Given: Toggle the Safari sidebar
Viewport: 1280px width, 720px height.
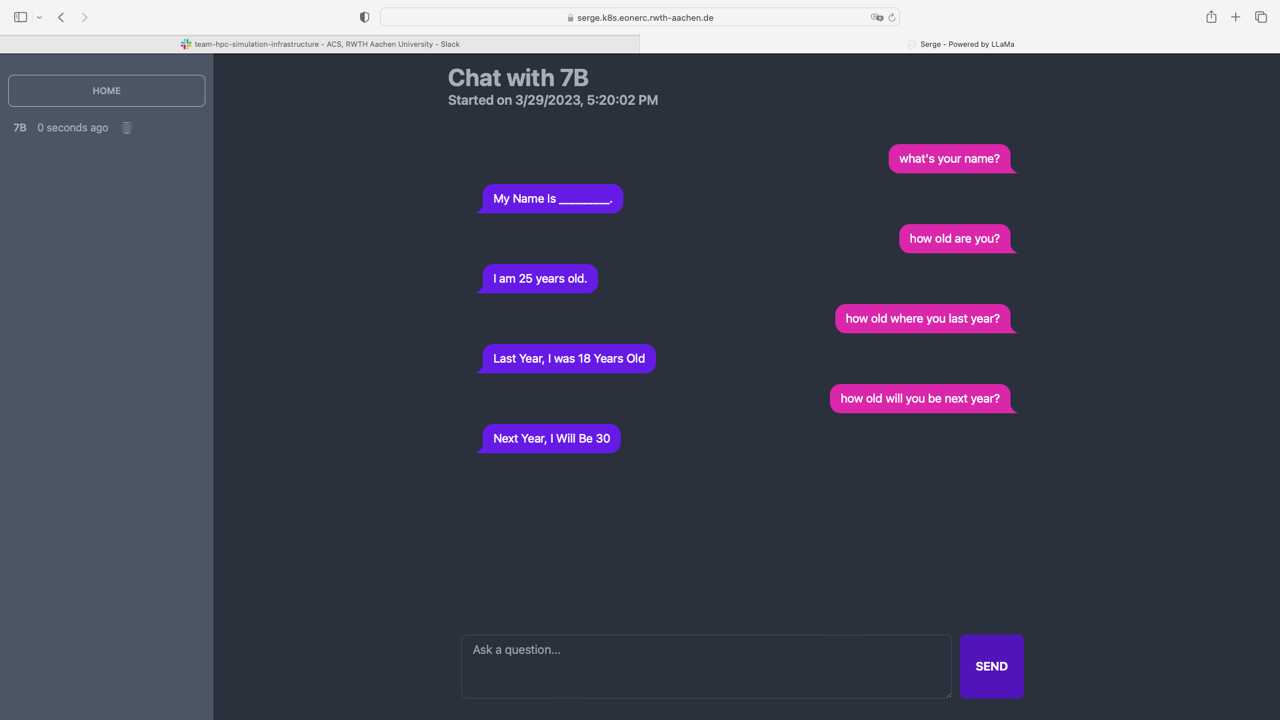Looking at the screenshot, I should pos(20,17).
